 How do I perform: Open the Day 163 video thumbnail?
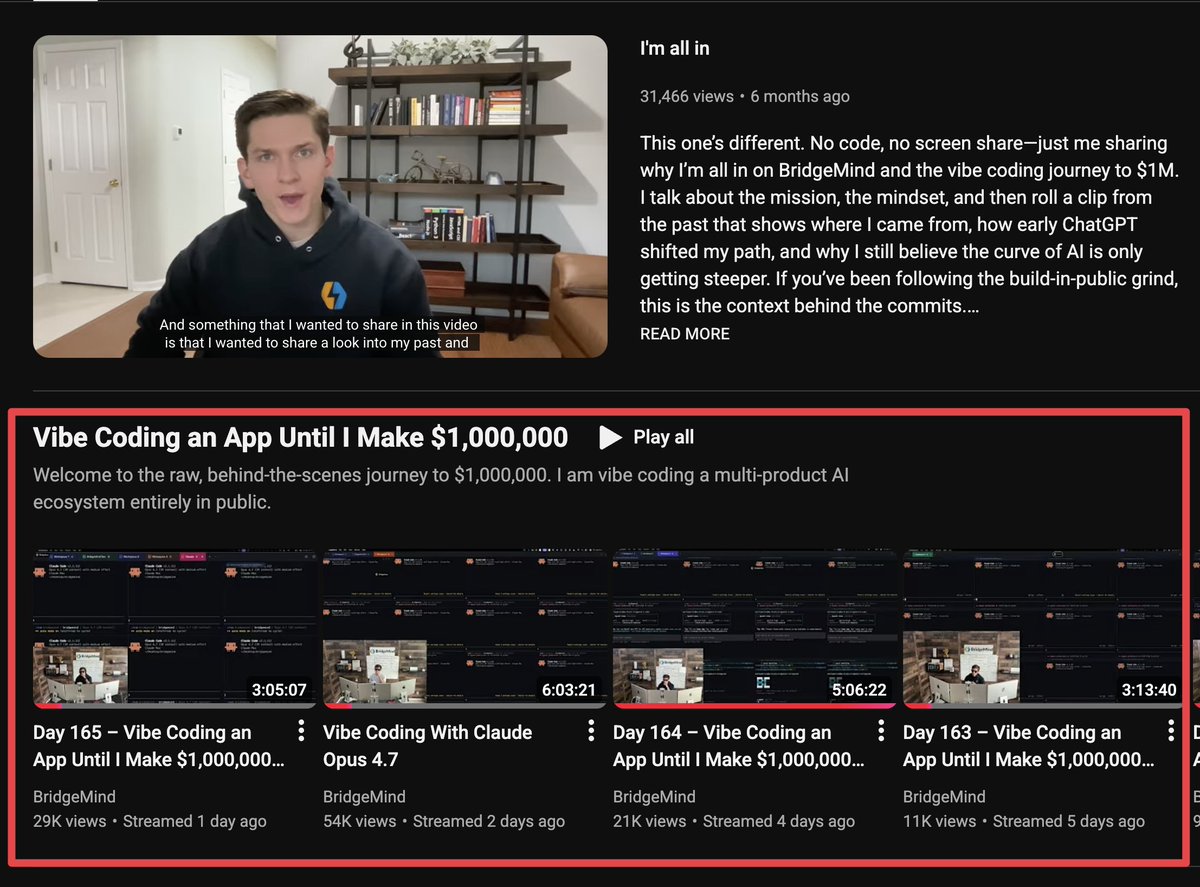click(1044, 628)
